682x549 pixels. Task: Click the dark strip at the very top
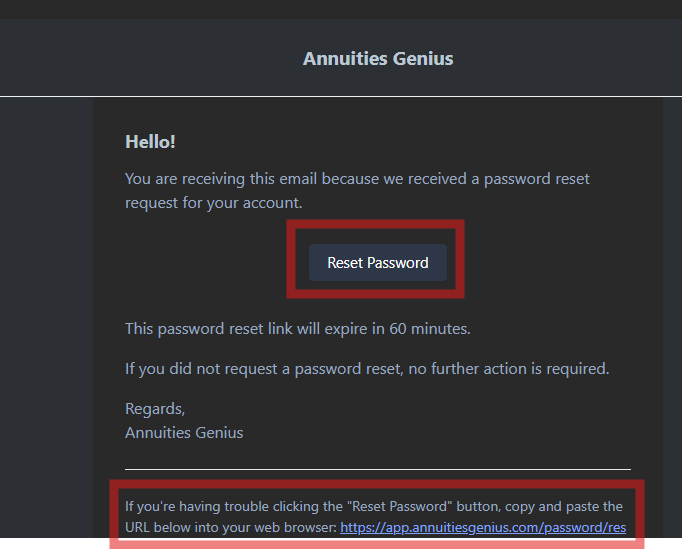tap(340, 8)
